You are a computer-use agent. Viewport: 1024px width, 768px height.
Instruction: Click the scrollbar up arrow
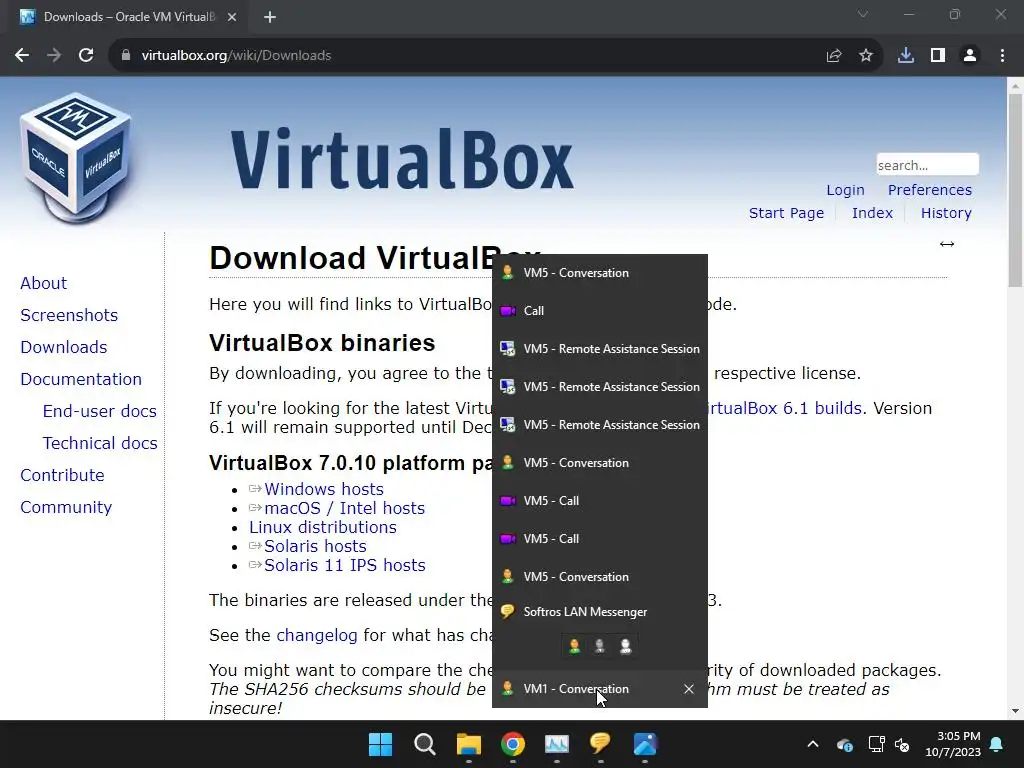[x=1015, y=86]
